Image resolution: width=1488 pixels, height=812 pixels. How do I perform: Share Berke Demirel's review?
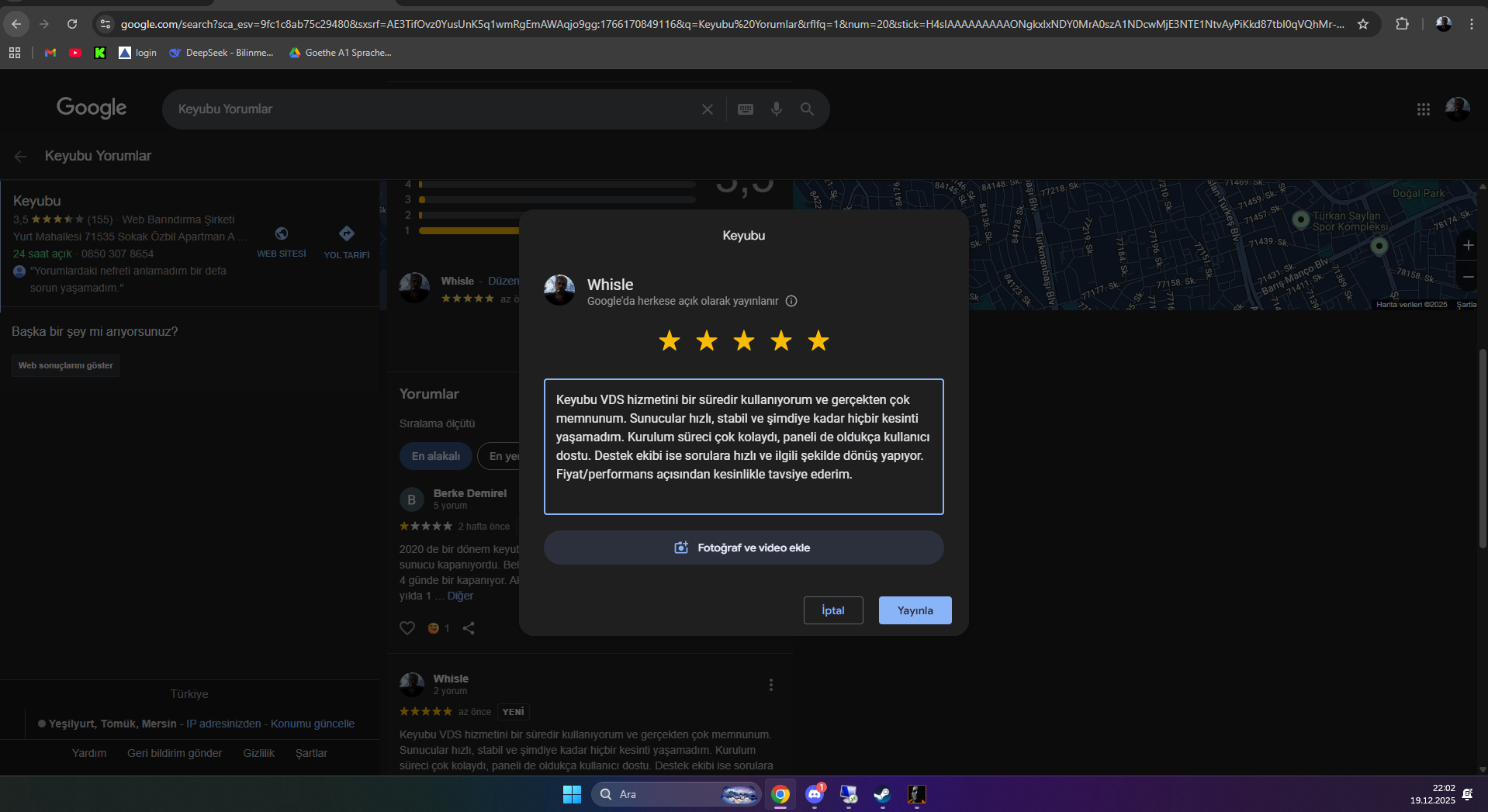[469, 628]
